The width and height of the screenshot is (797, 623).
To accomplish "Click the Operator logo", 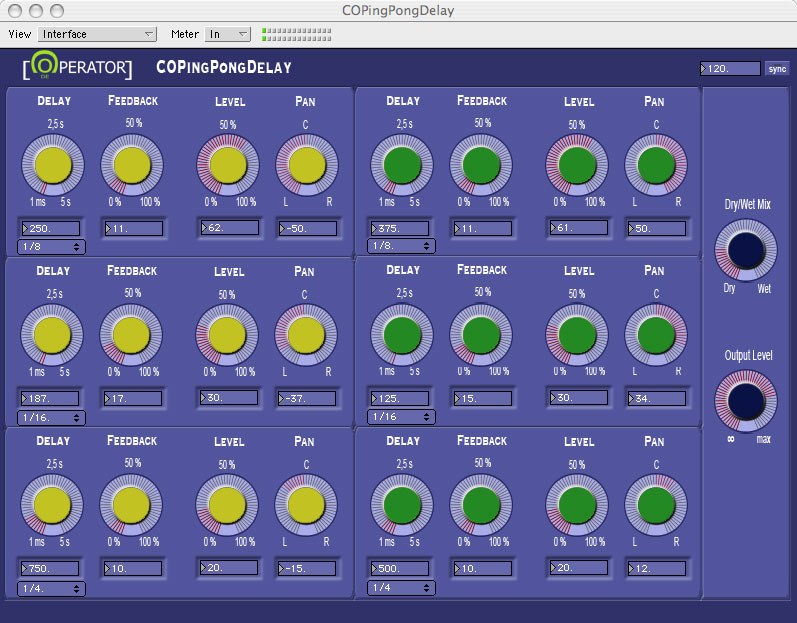I will pyautogui.click(x=77, y=66).
